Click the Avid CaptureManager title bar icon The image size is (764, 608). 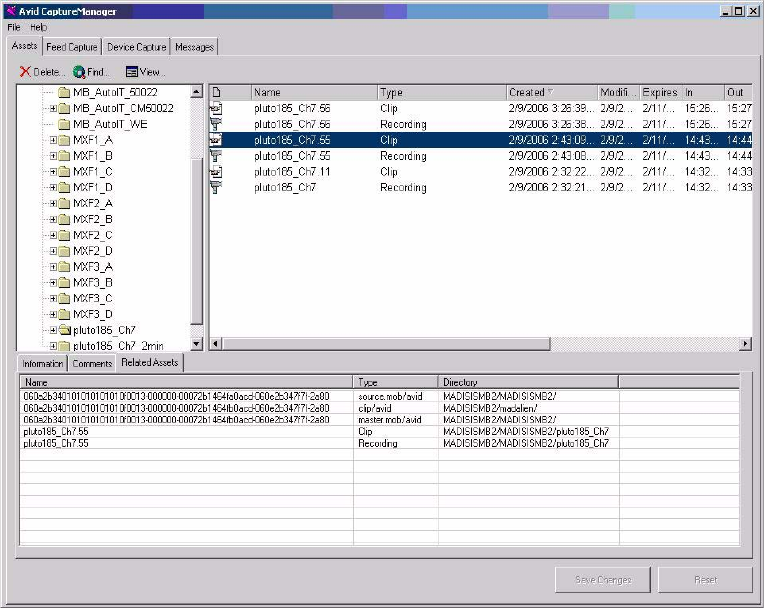point(11,11)
